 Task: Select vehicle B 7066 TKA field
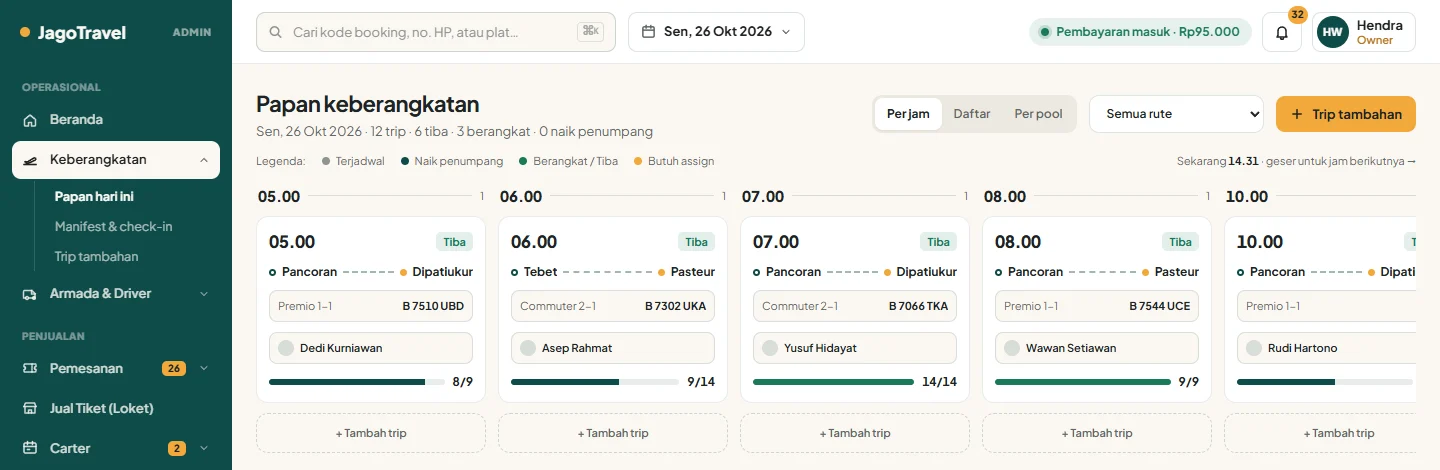point(855,306)
